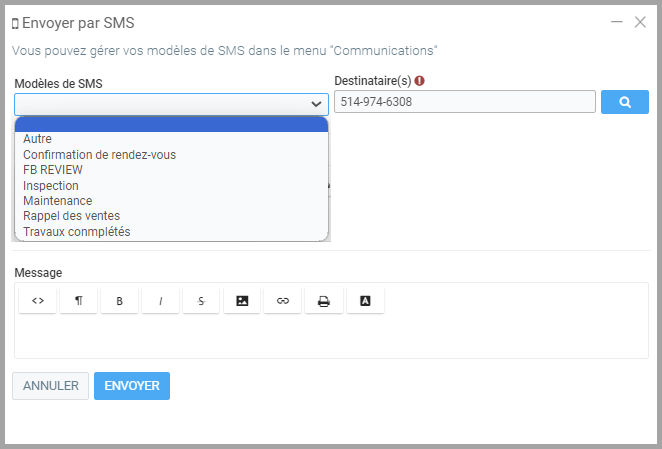Open the text color tool
The width and height of the screenshot is (662, 449).
coord(365,300)
